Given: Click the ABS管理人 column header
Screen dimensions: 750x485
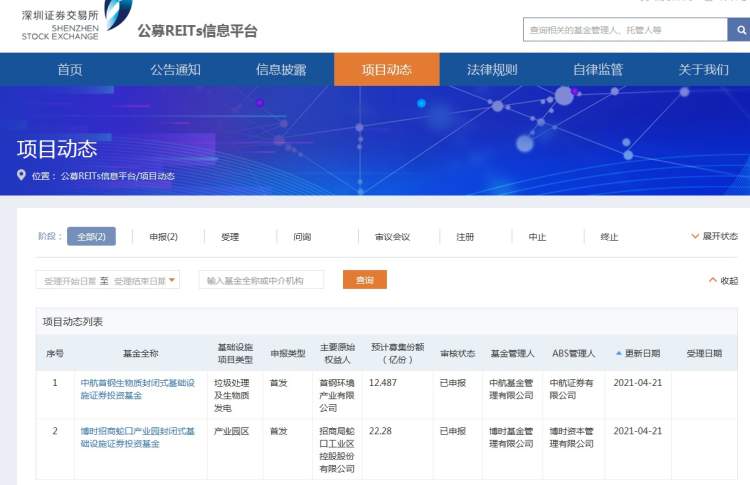Looking at the screenshot, I should pyautogui.click(x=574, y=353).
